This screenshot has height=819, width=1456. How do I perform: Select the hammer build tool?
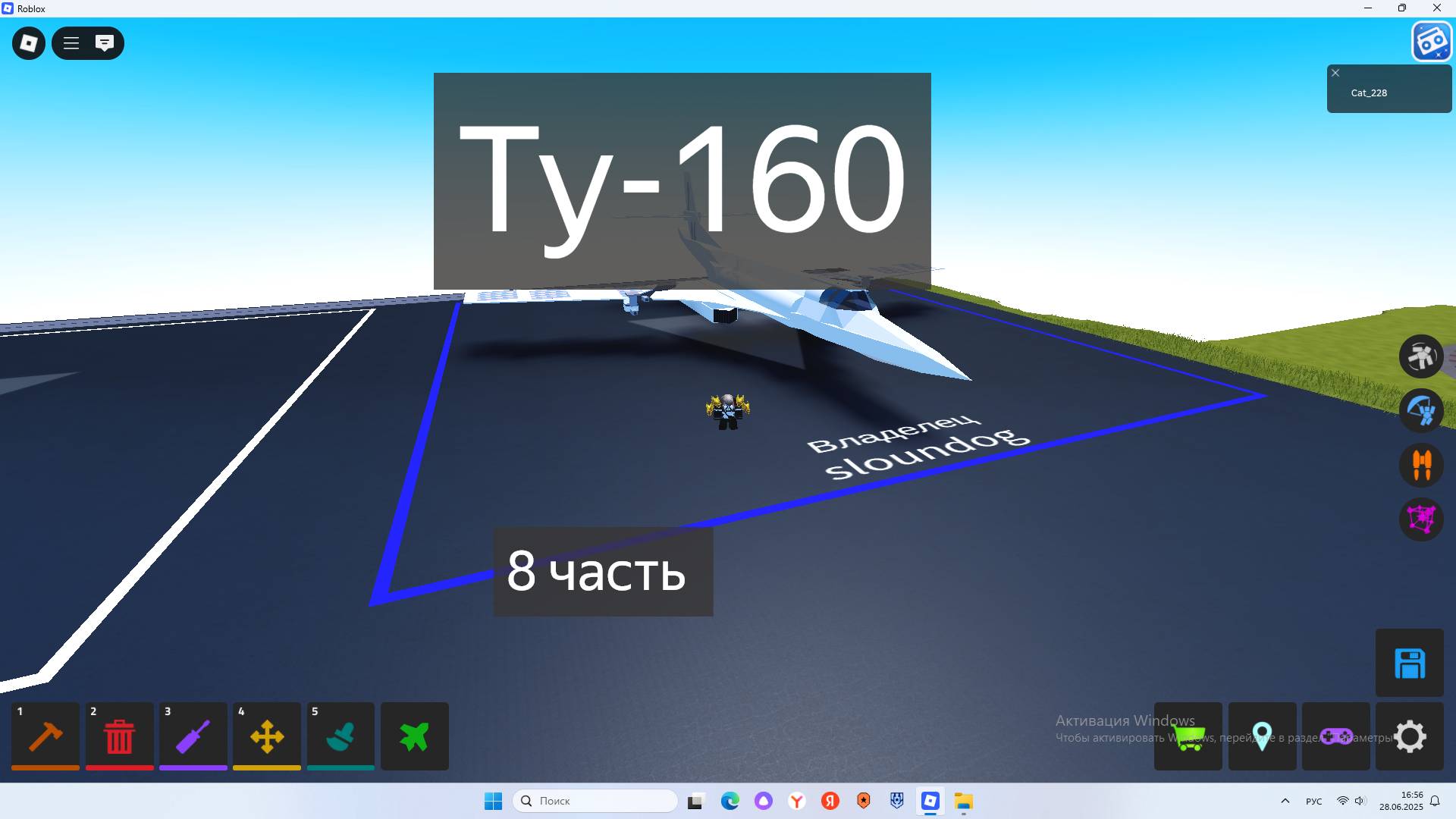point(45,736)
